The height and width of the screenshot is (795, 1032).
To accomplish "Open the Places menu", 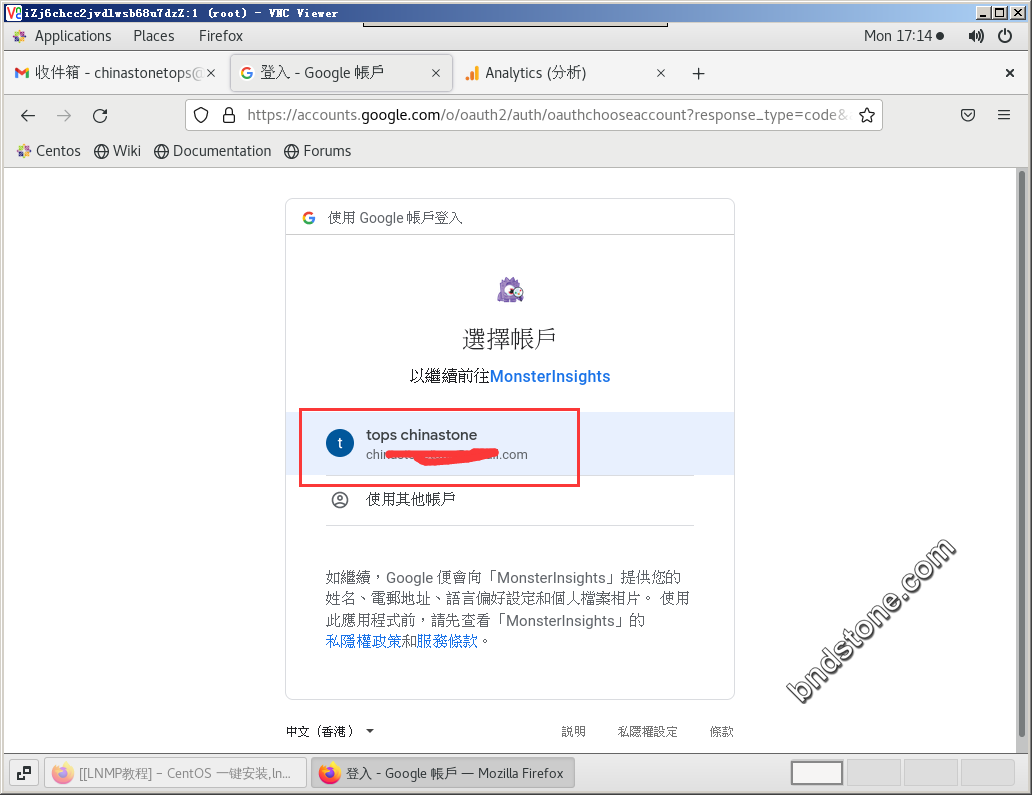I will (153, 36).
